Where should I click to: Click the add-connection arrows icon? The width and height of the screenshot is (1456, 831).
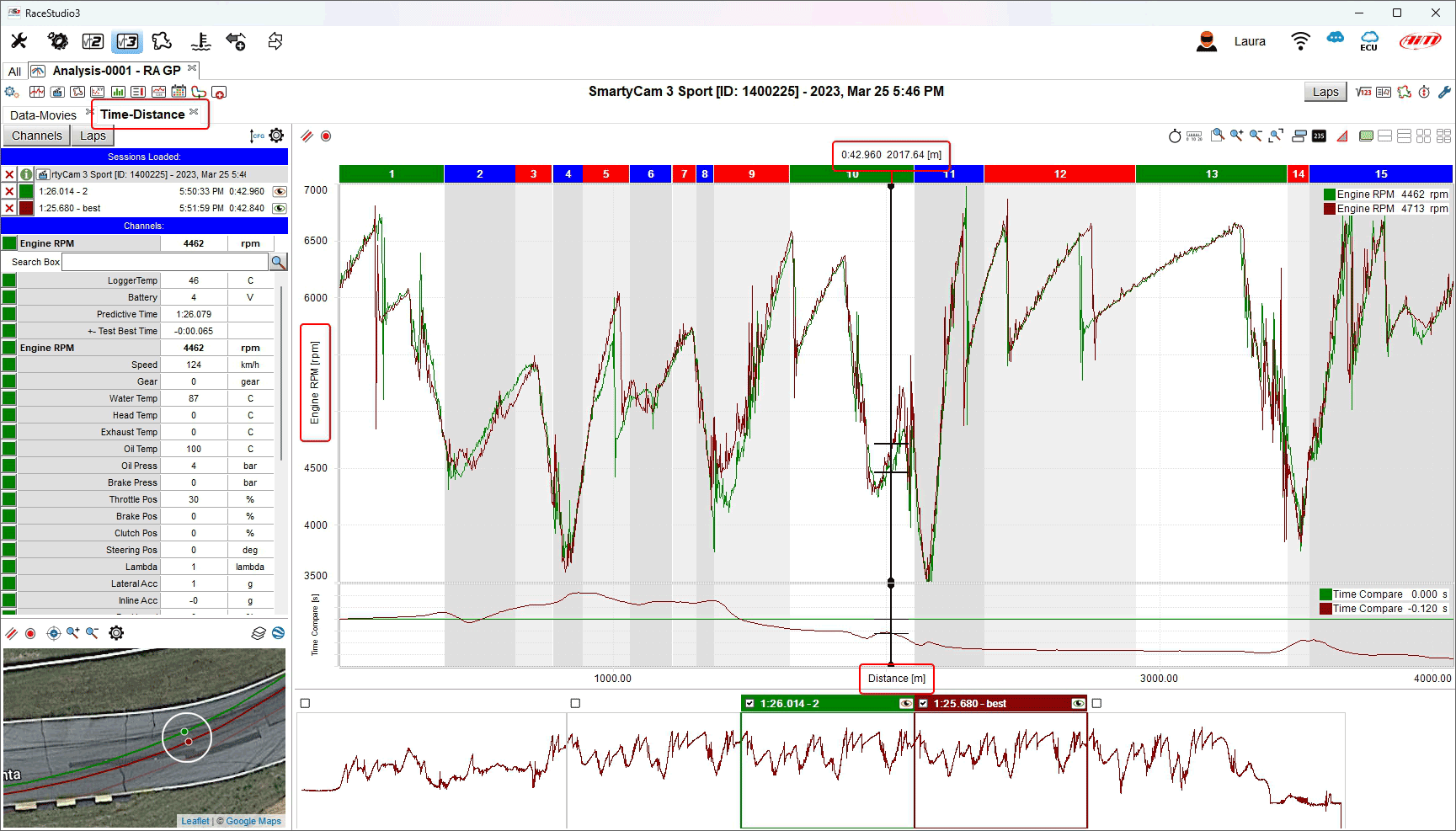[x=236, y=41]
